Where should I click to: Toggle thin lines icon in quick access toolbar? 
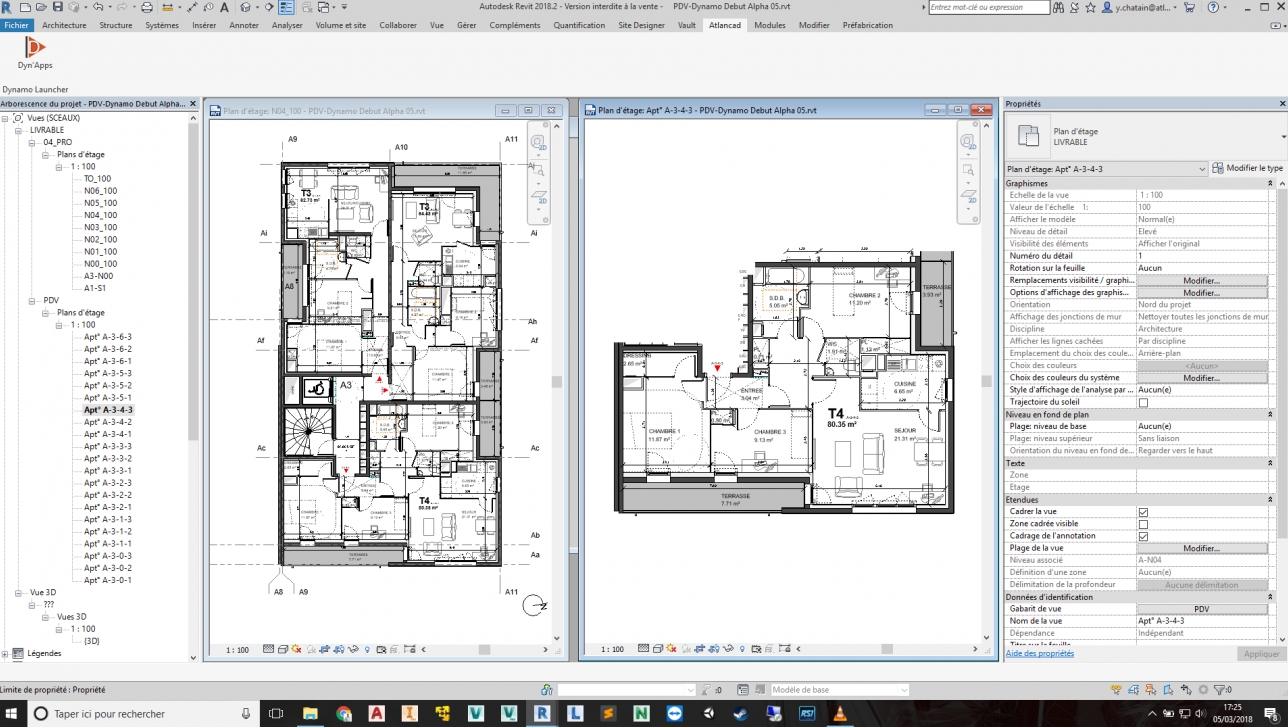[x=285, y=7]
